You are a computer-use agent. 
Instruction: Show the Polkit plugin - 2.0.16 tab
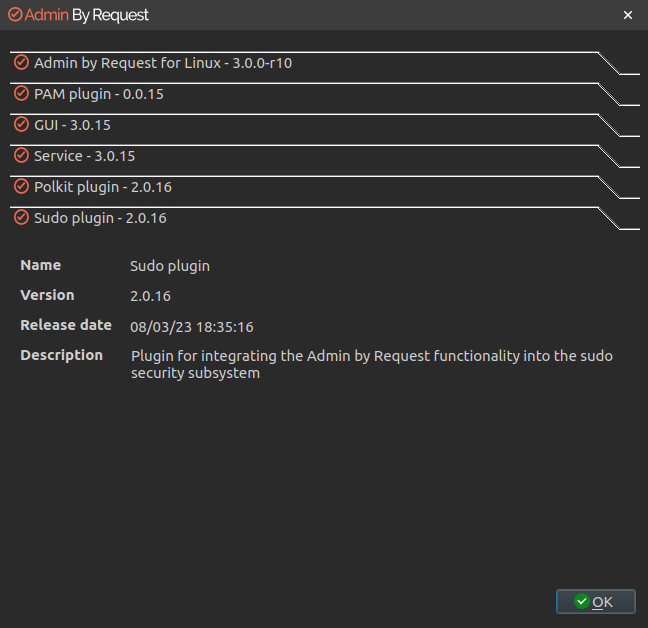[324, 187]
